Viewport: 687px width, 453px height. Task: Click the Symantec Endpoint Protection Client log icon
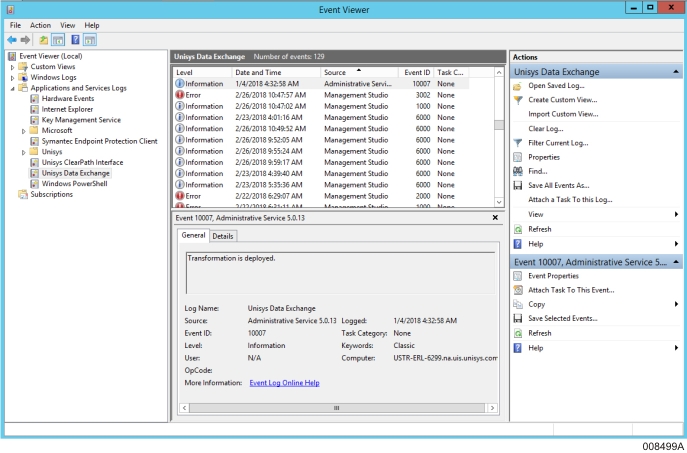click(35, 141)
